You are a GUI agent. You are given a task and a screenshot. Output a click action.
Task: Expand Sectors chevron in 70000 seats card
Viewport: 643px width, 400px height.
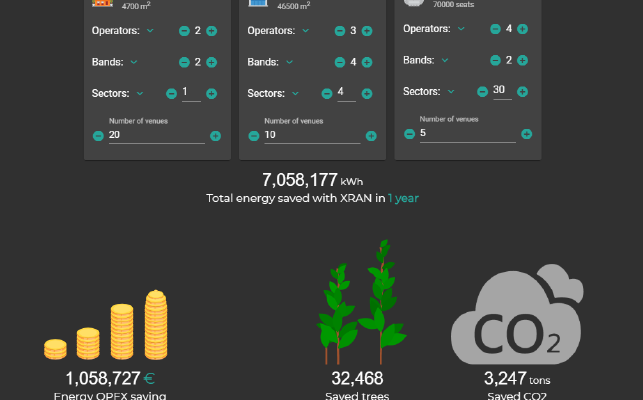click(451, 91)
